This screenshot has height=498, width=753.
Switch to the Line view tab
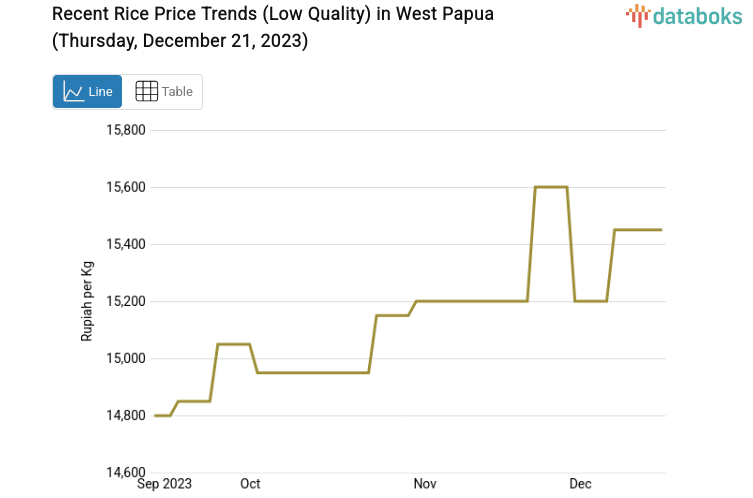coord(87,91)
